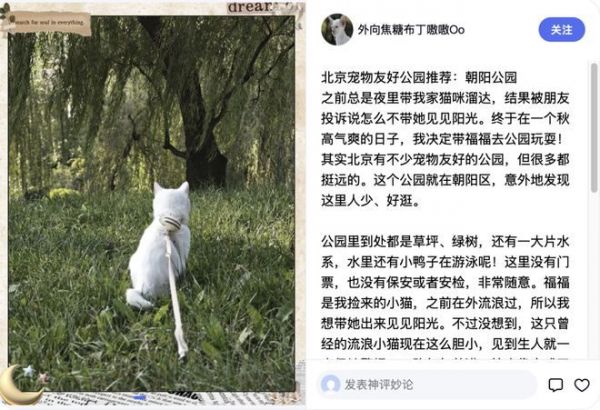Open username 外向焦糖布丁嗷嗷Oo profile
Screen dimensions: 600x410
tap(411, 29)
